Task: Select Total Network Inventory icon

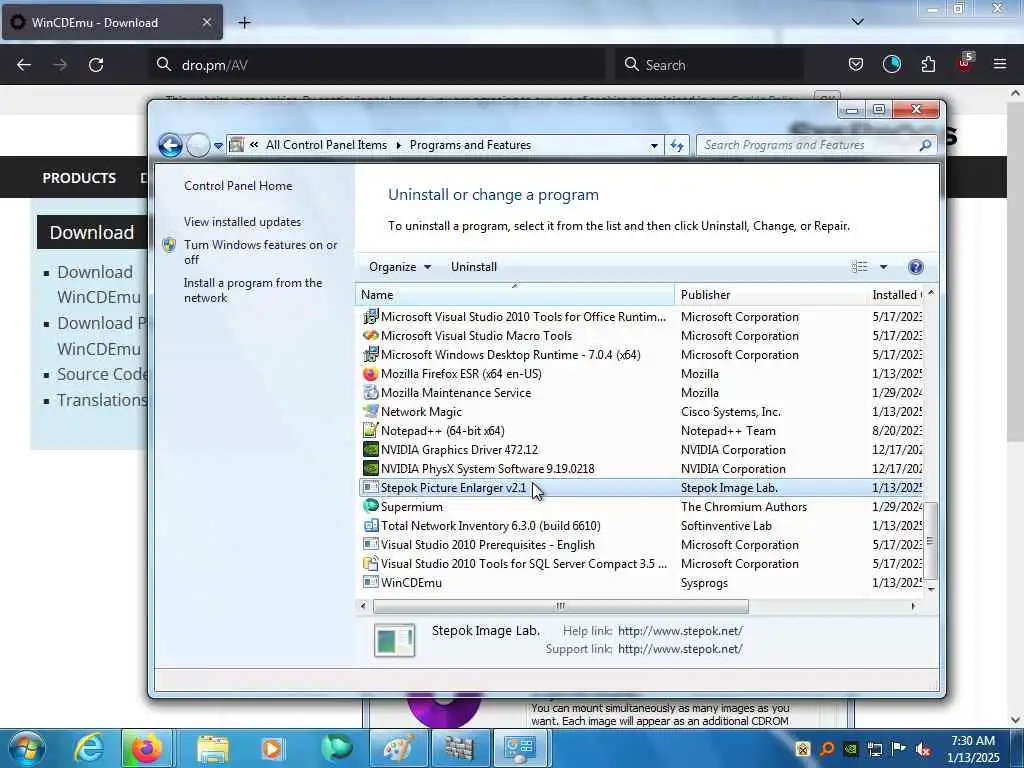Action: click(370, 526)
